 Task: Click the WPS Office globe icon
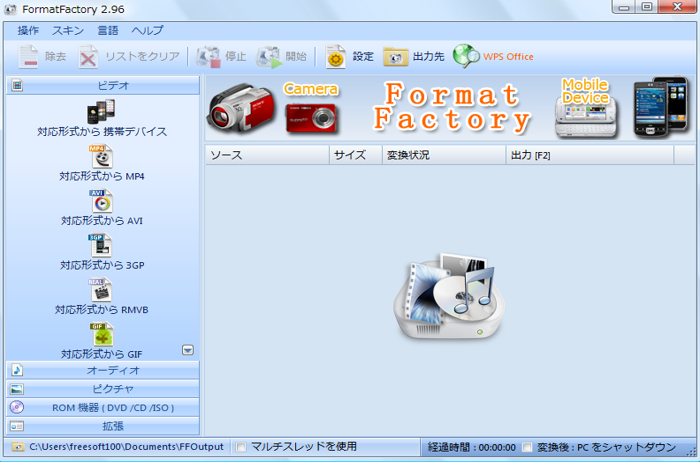coord(466,56)
